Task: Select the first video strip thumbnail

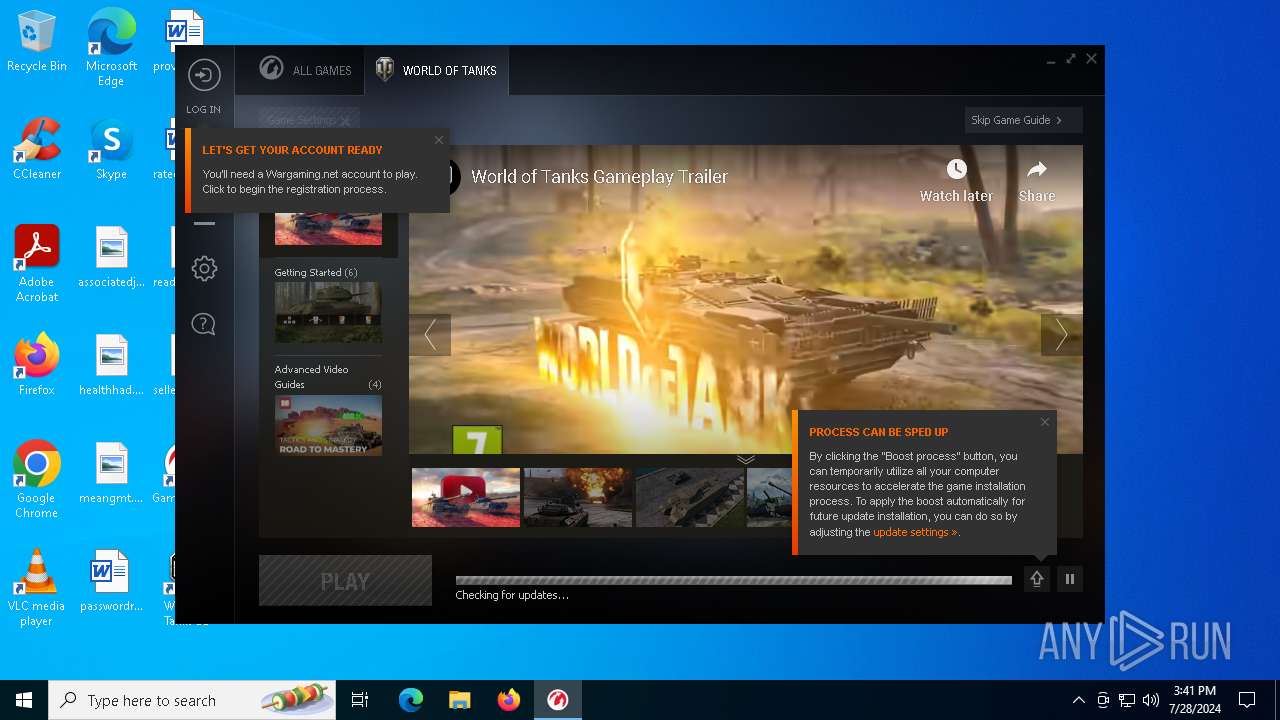Action: (466, 497)
